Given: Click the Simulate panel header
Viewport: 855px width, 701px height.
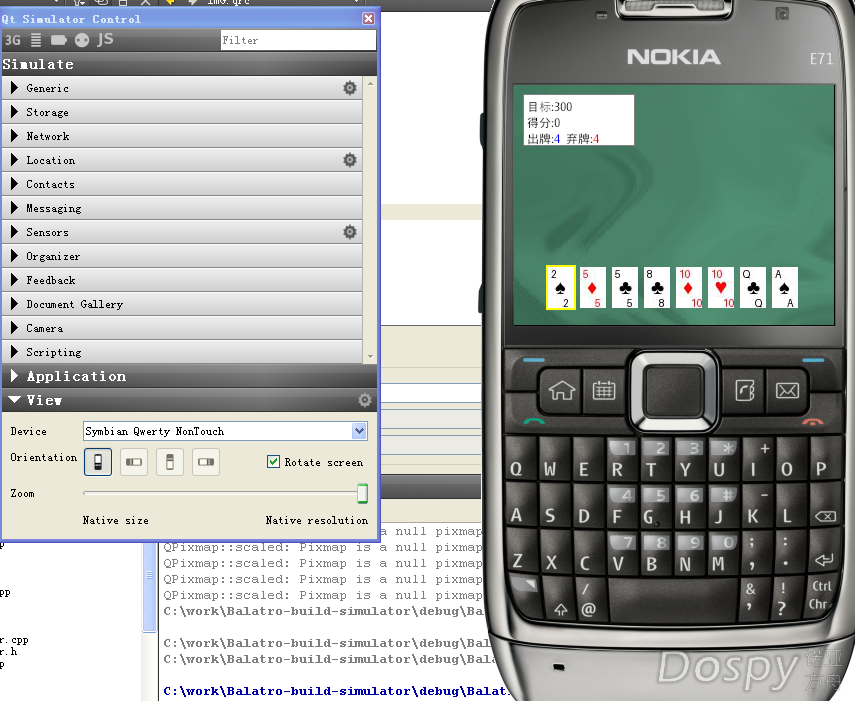Looking at the screenshot, I should click(x=189, y=64).
